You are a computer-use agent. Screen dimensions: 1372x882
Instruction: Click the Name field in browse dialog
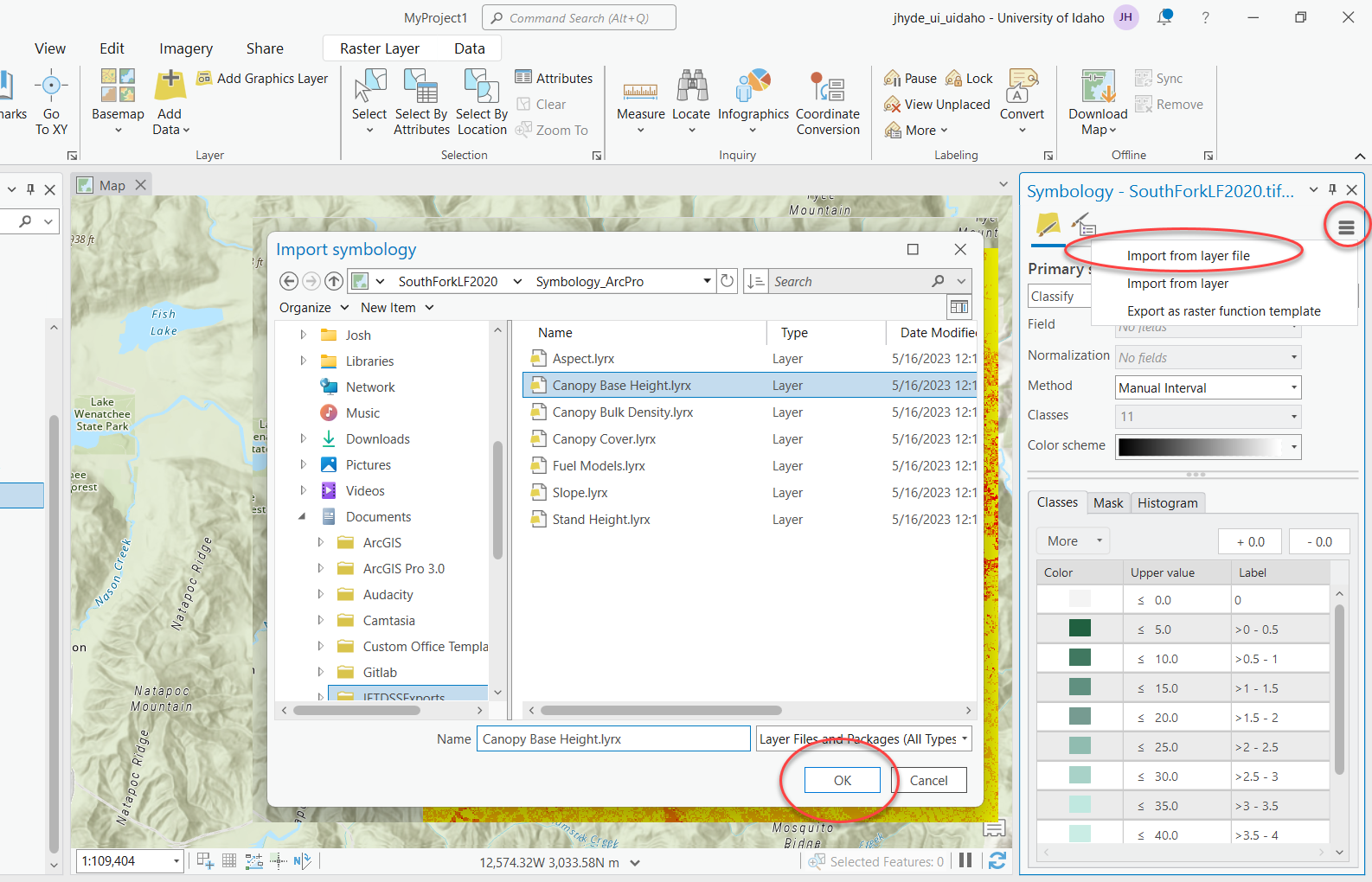coord(613,738)
